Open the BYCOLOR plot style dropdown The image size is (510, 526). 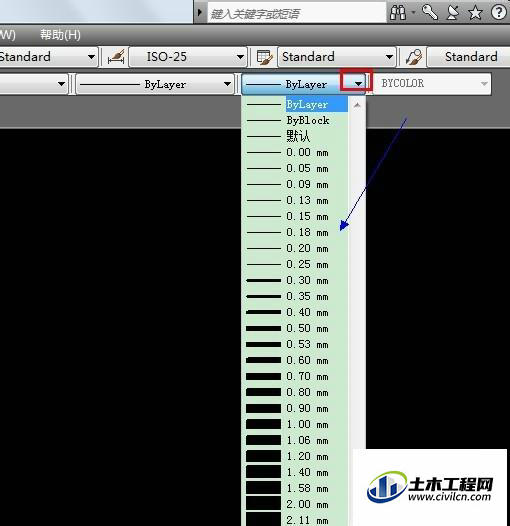coord(432,84)
